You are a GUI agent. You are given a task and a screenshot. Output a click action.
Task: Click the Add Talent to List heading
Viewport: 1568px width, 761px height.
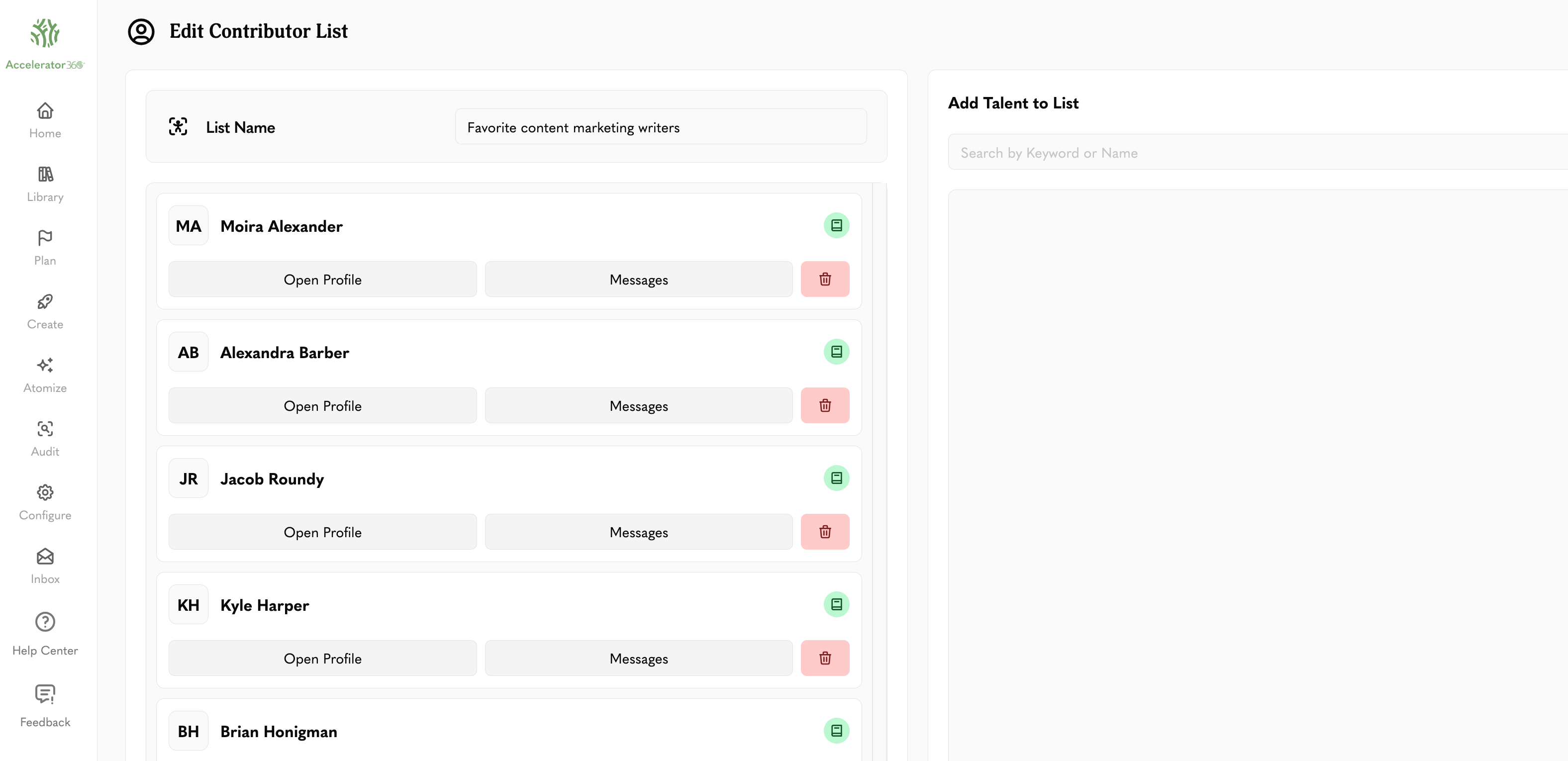coord(1013,103)
